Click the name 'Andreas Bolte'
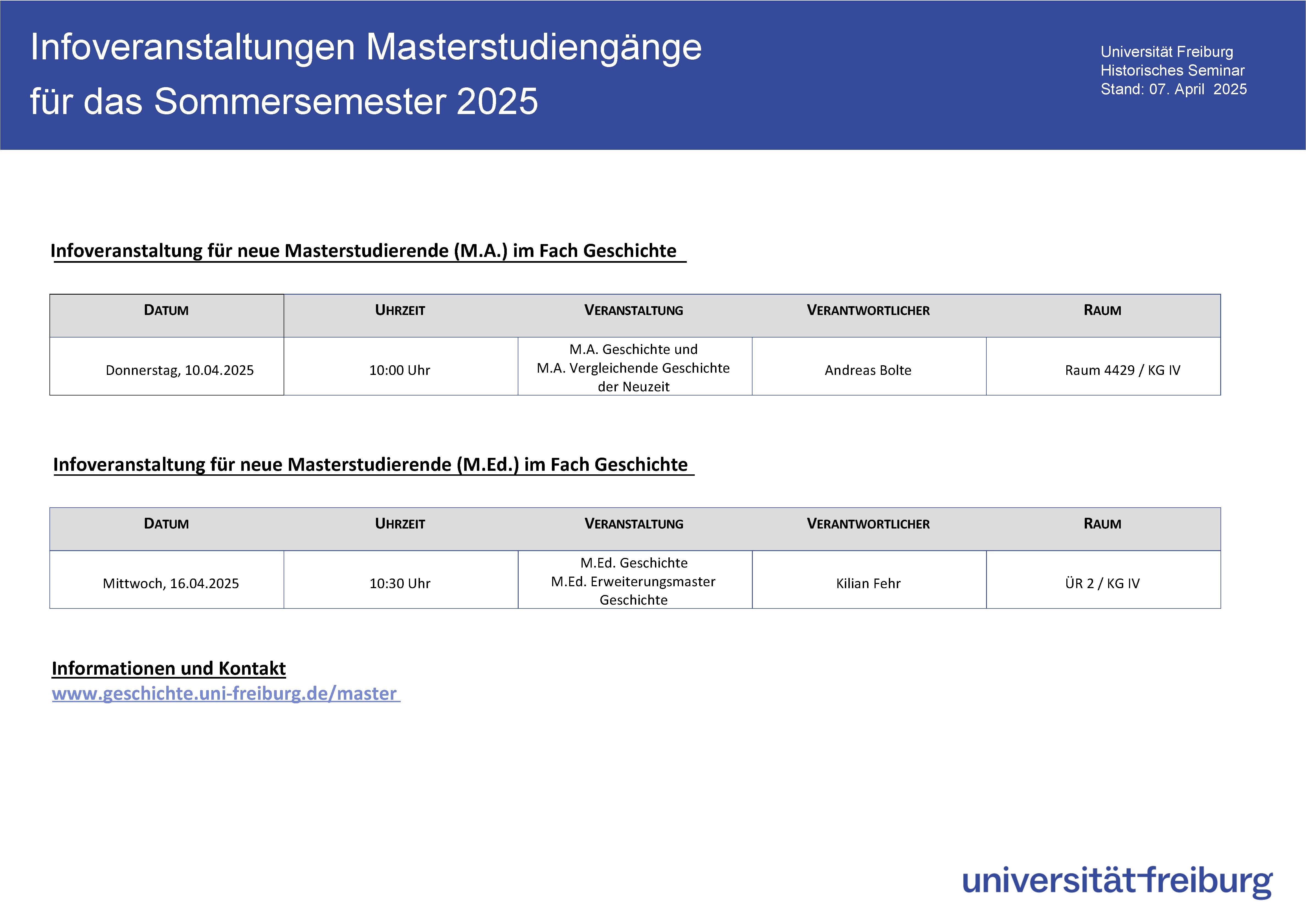The height and width of the screenshot is (924, 1306). click(868, 370)
